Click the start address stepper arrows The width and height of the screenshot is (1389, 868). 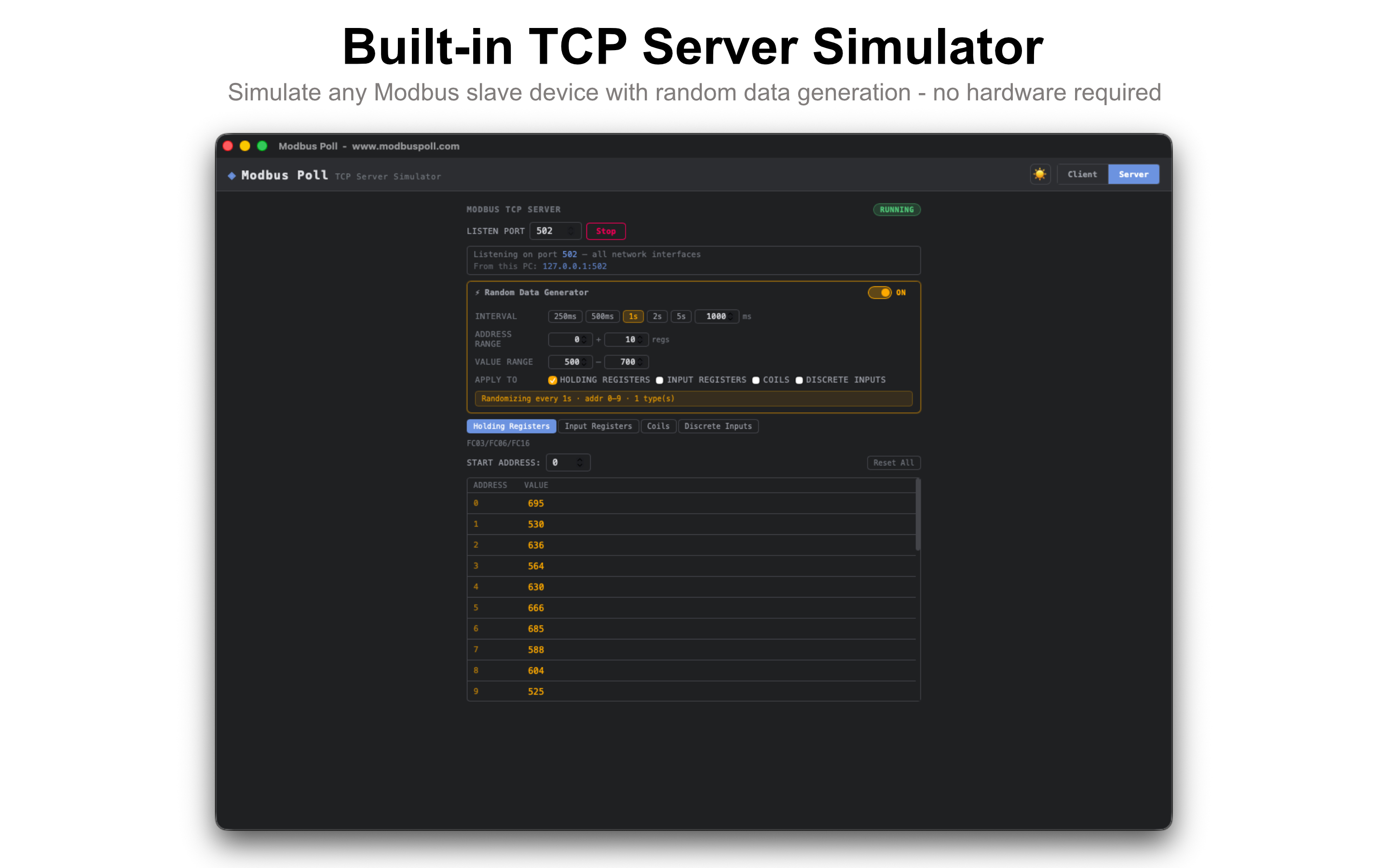580,463
